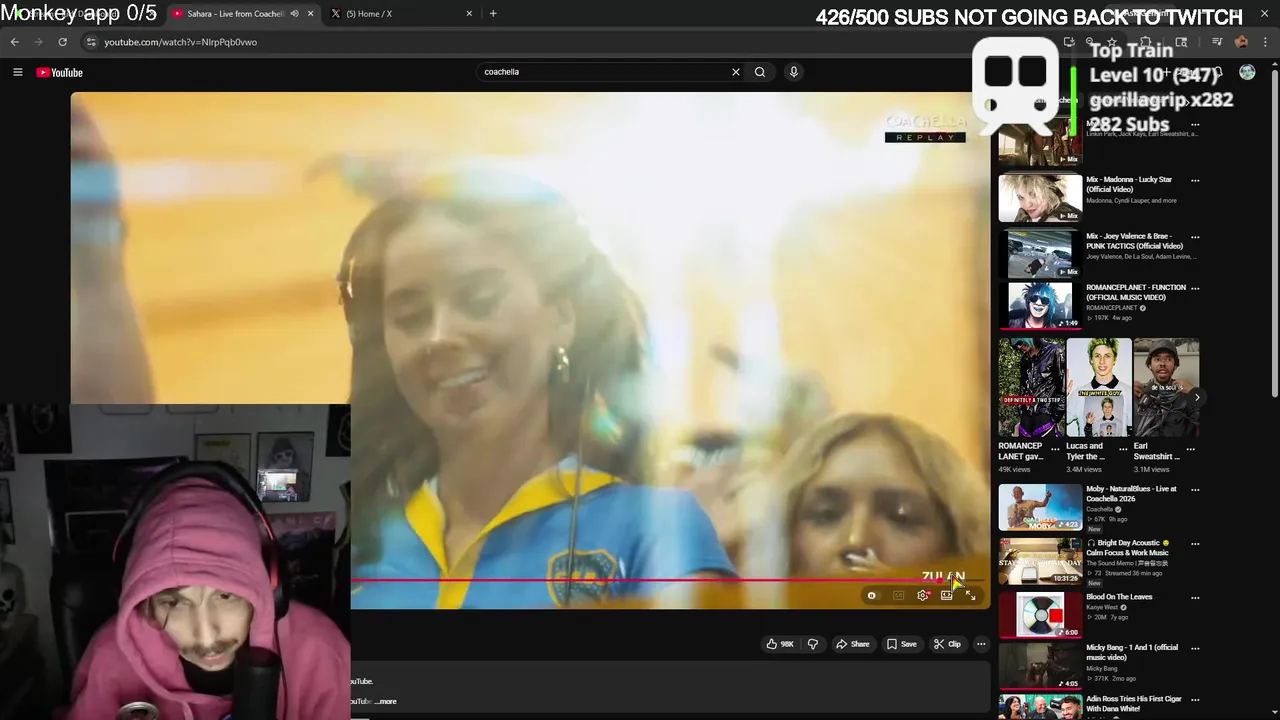Open the Chrome profile avatar
Viewport: 1280px width, 720px height.
coord(1241,42)
